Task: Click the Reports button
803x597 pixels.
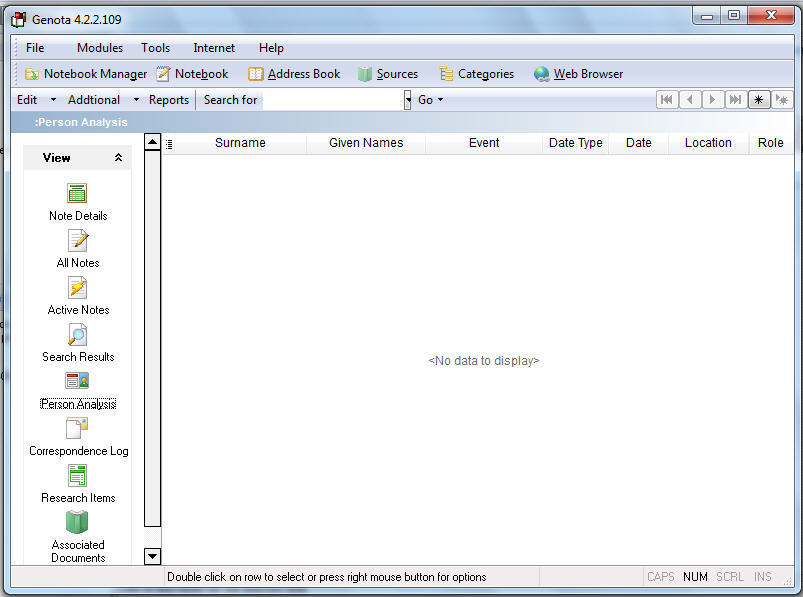Action: (168, 100)
